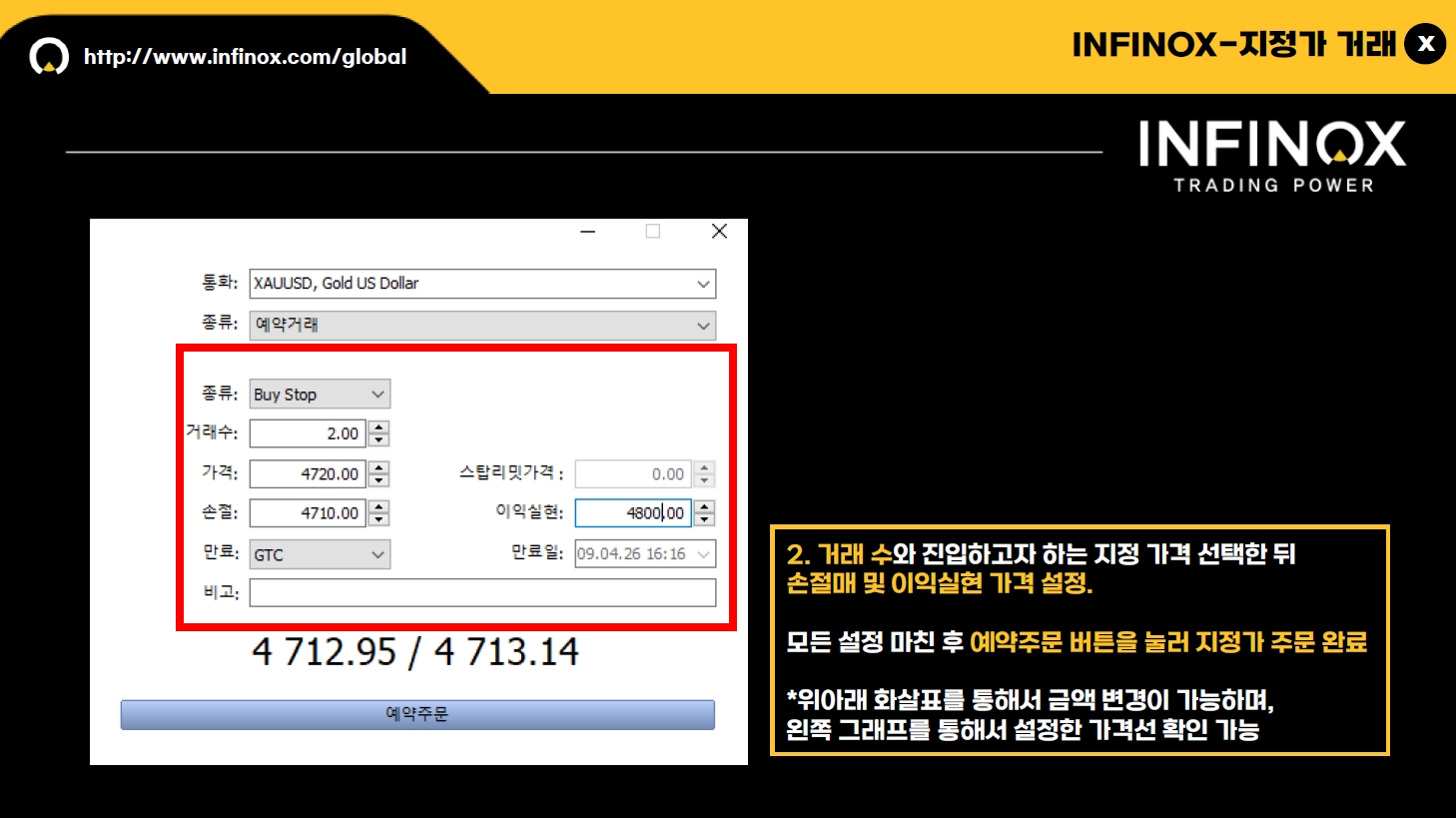
Task: Click the round Infinox logo icon
Action: 49,57
